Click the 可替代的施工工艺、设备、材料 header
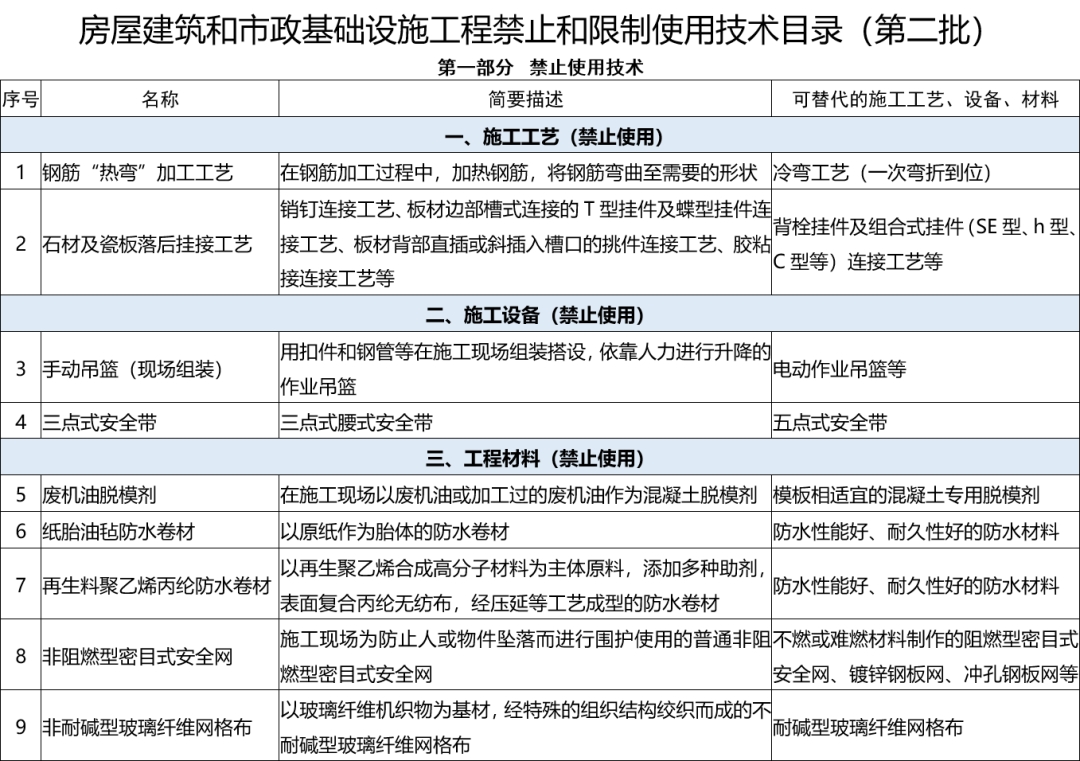The height and width of the screenshot is (761, 1080). pyautogui.click(x=925, y=99)
